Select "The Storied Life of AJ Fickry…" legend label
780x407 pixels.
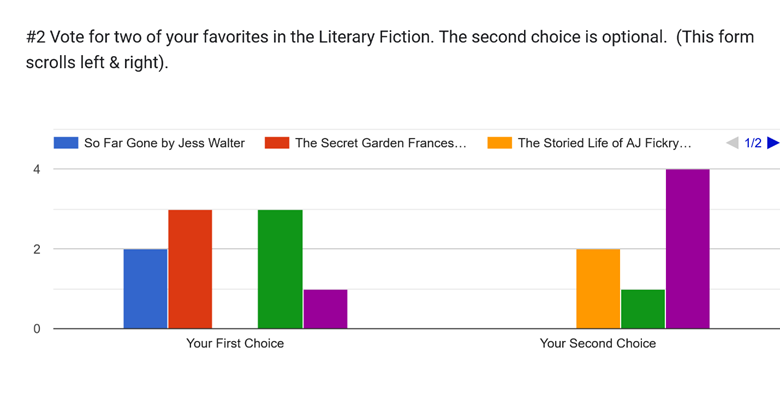(x=604, y=143)
